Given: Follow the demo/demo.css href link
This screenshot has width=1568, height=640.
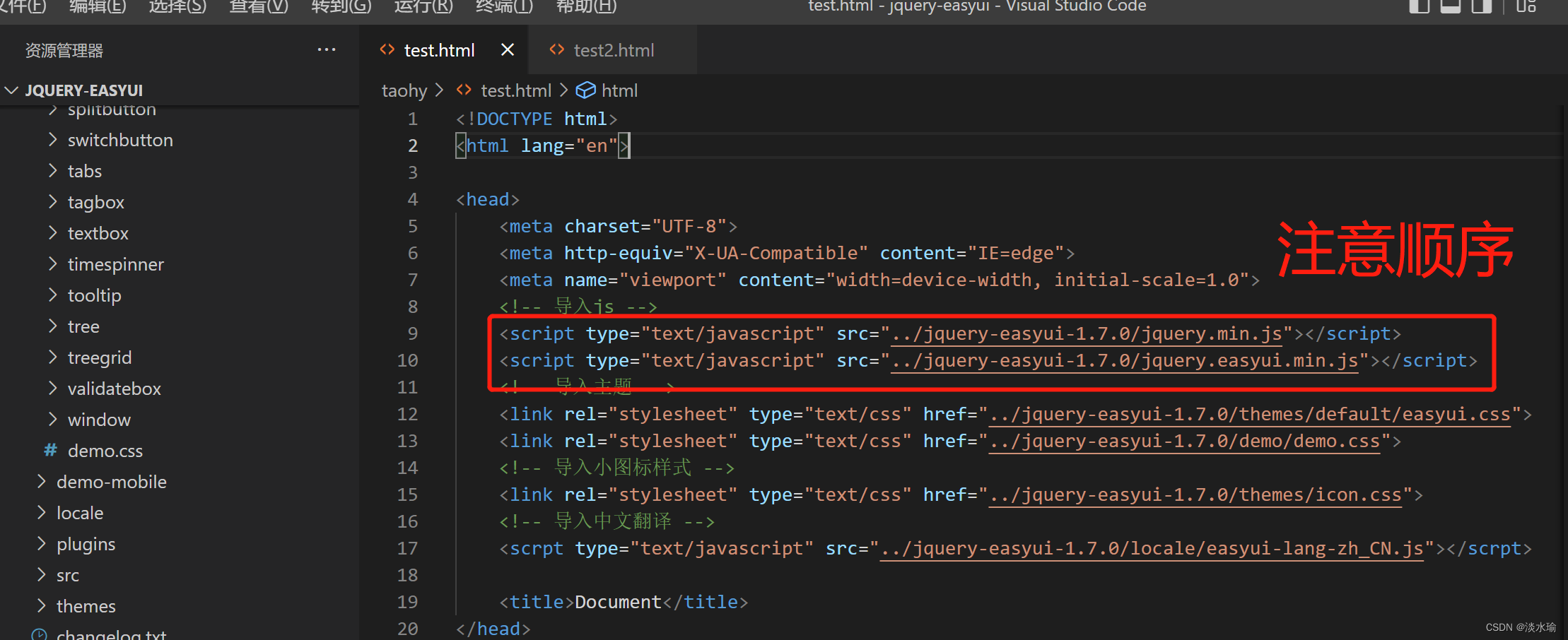Looking at the screenshot, I should click(1184, 442).
